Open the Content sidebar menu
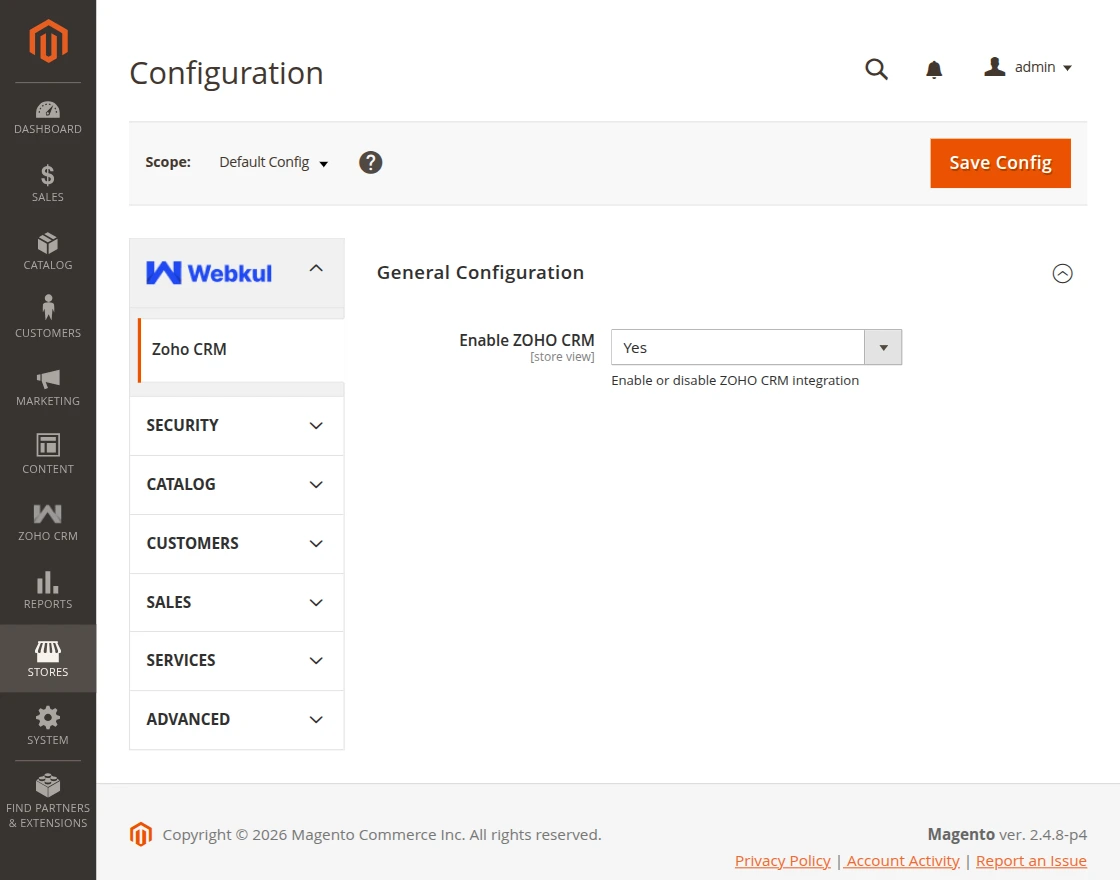Image resolution: width=1120 pixels, height=880 pixels. [48, 455]
